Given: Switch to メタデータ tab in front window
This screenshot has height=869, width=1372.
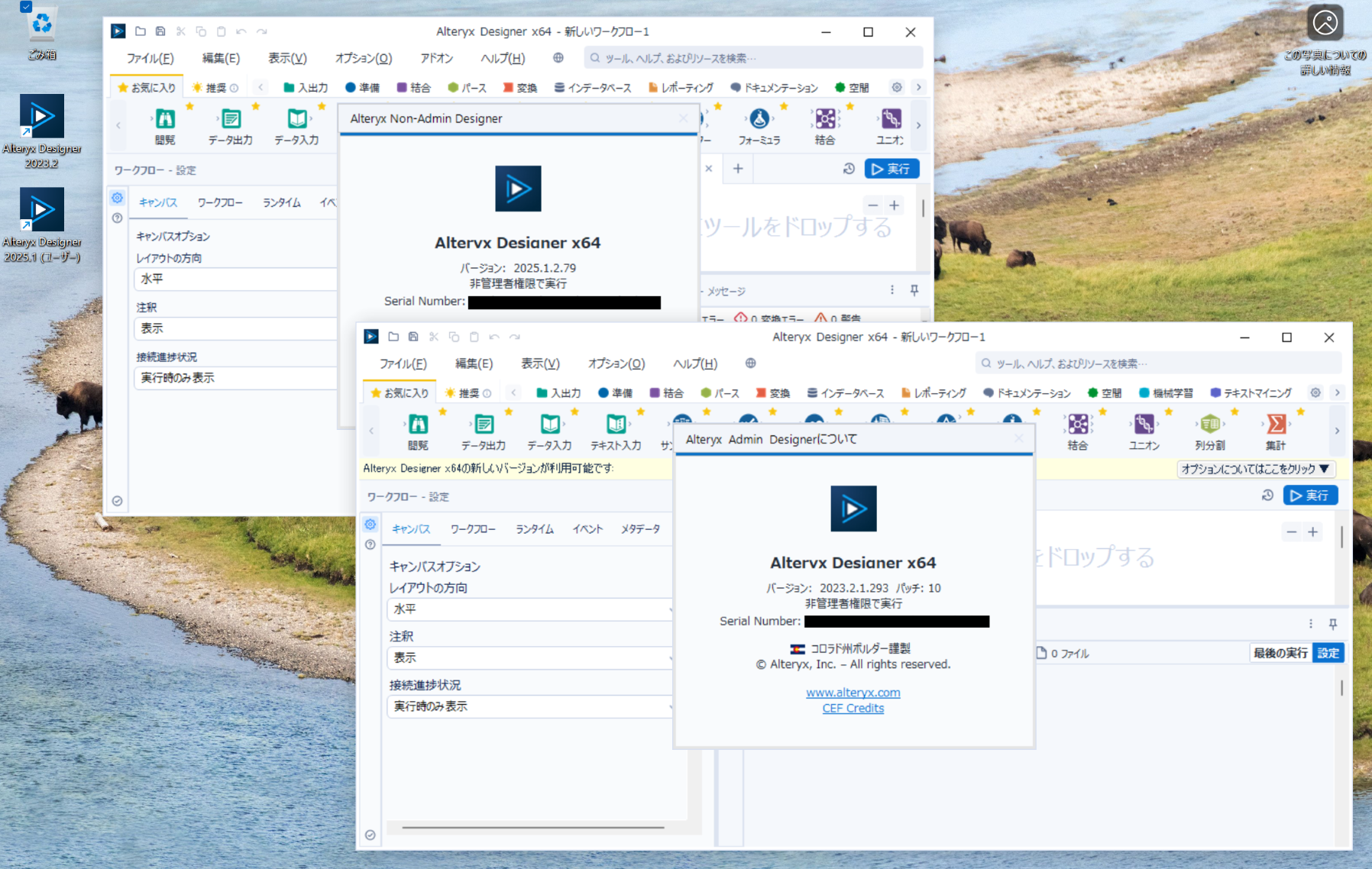Looking at the screenshot, I should pyautogui.click(x=640, y=528).
